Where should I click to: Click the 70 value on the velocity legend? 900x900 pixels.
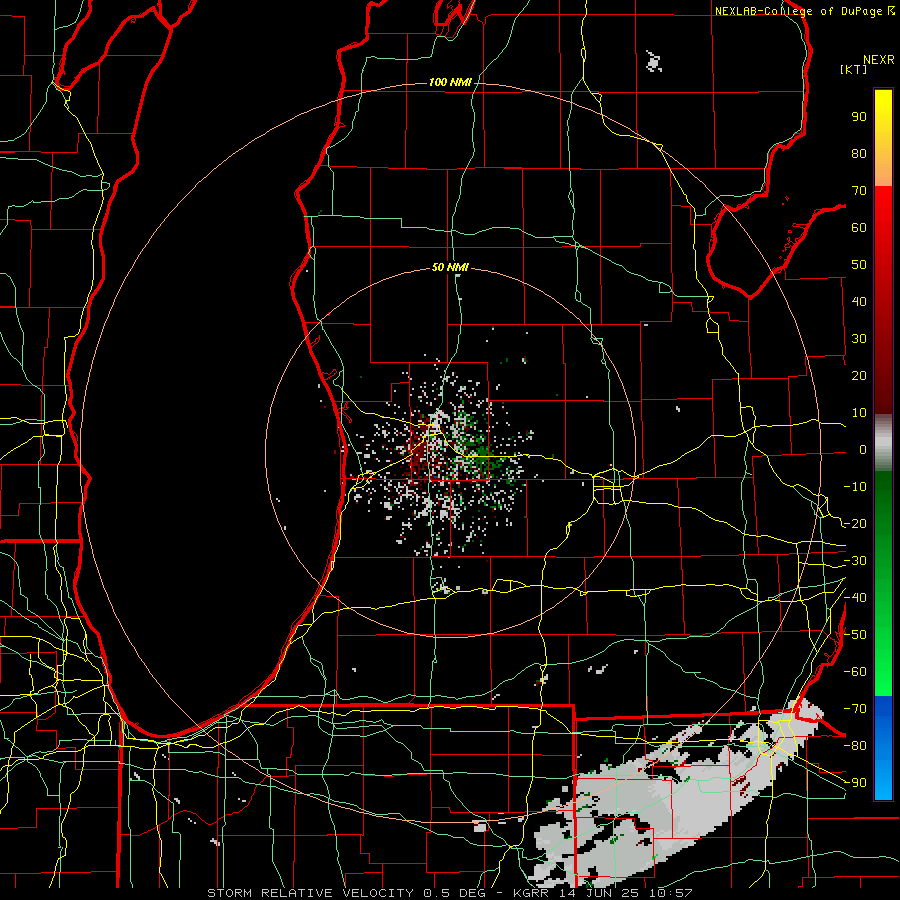[859, 191]
